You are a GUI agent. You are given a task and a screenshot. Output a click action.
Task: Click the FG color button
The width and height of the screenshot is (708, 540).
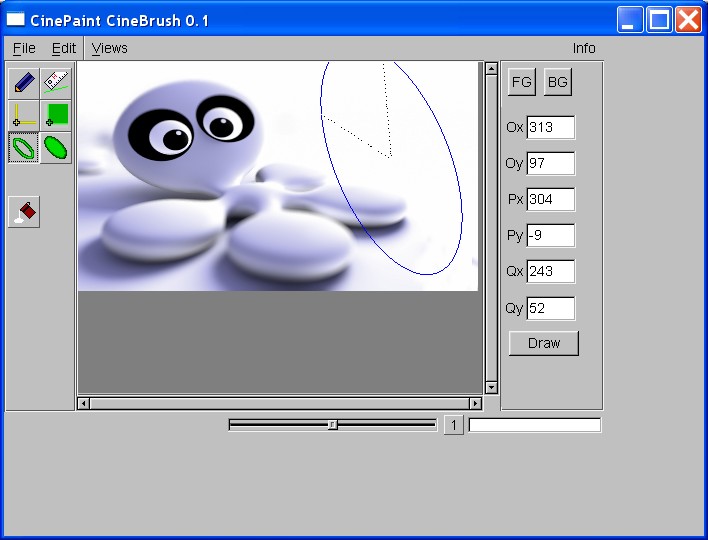(522, 82)
